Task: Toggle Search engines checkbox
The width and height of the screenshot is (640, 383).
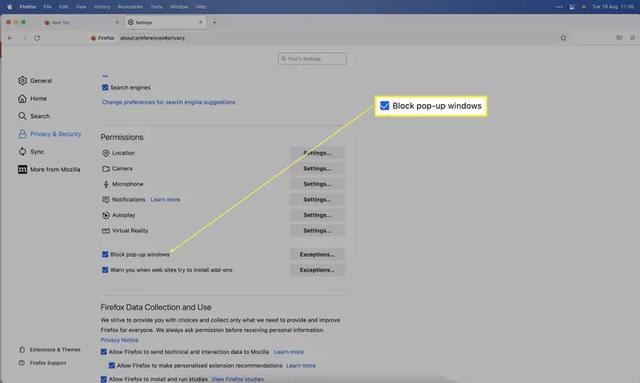Action: pyautogui.click(x=105, y=87)
